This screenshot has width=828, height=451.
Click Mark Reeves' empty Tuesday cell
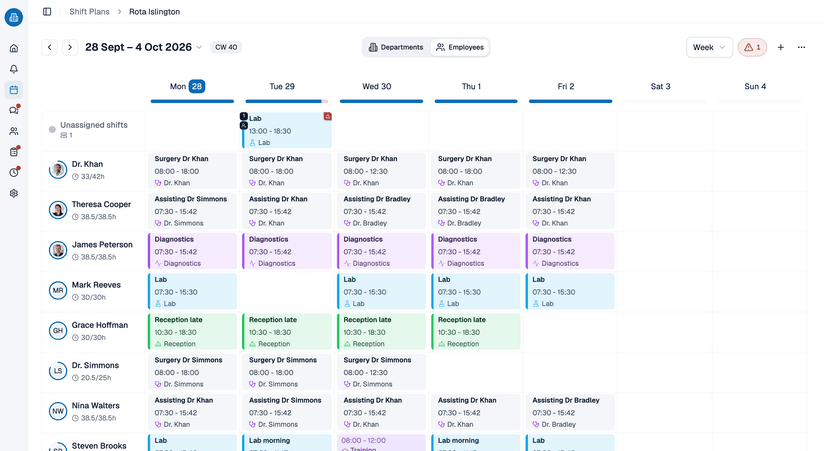[287, 291]
